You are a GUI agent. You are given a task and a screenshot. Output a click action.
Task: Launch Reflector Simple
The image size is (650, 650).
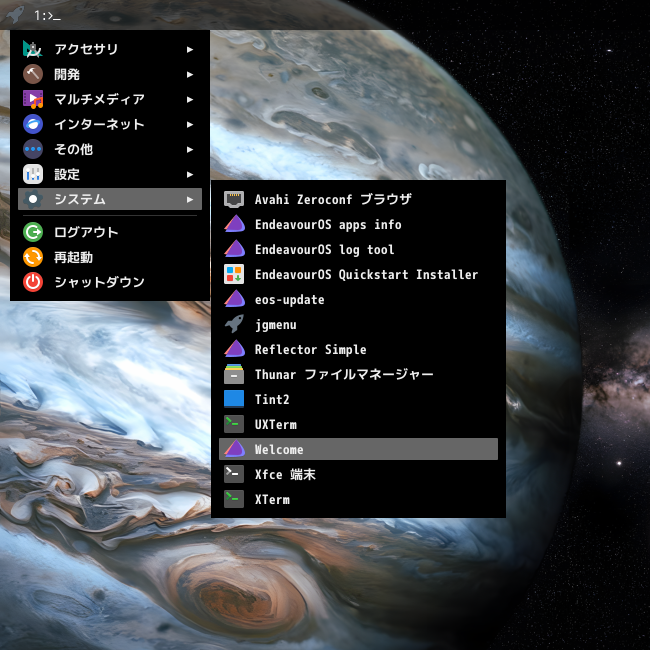358,349
